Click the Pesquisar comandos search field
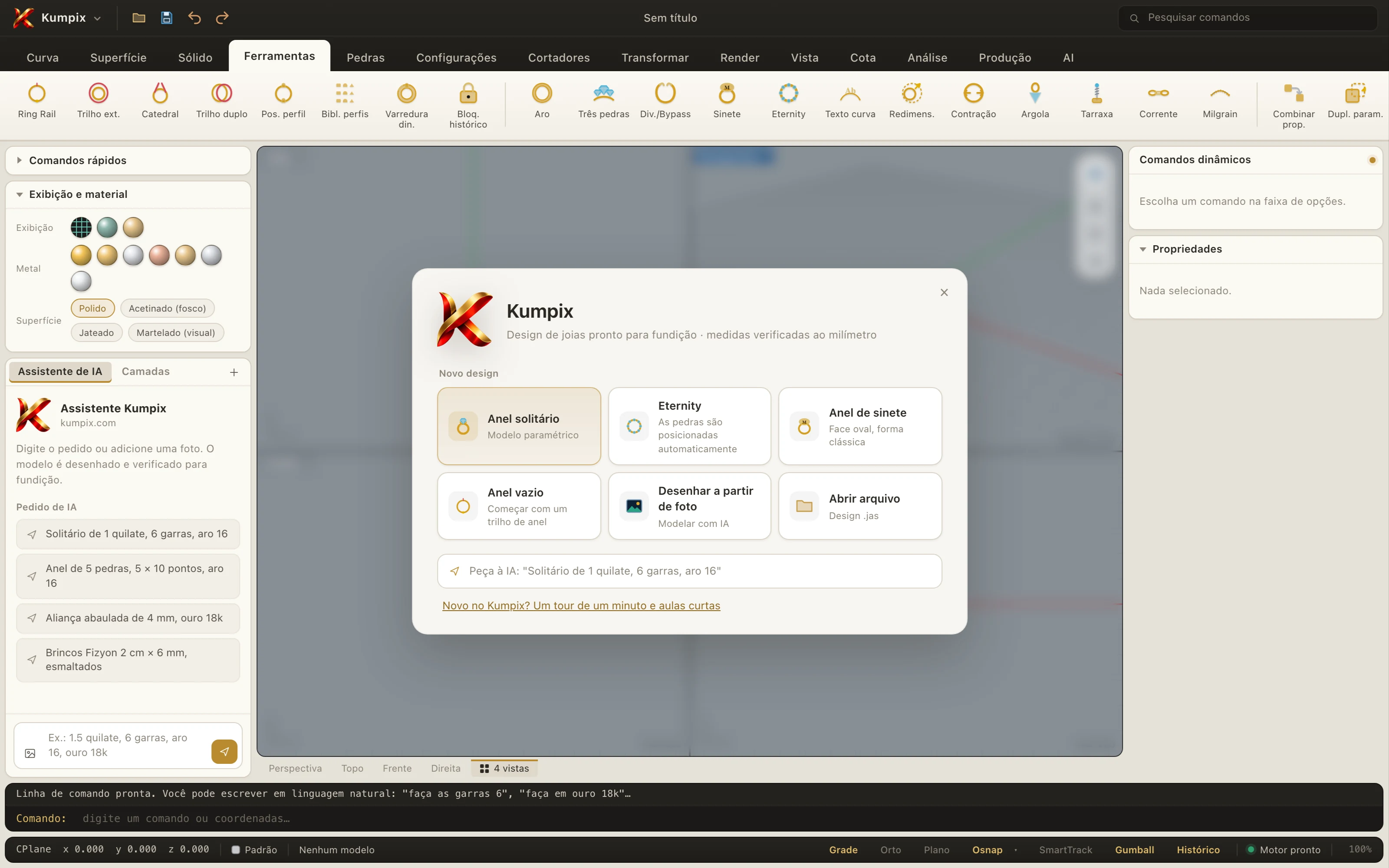The width and height of the screenshot is (1389, 868). pos(1248,18)
